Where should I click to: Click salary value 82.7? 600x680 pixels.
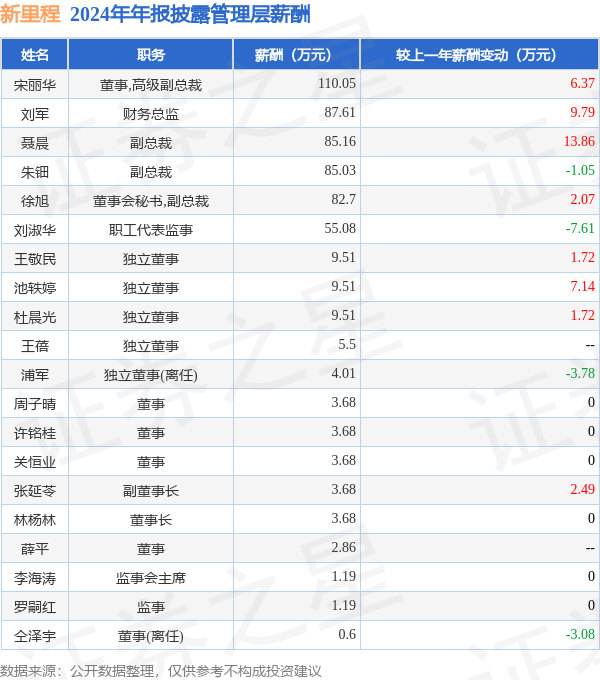(343, 199)
